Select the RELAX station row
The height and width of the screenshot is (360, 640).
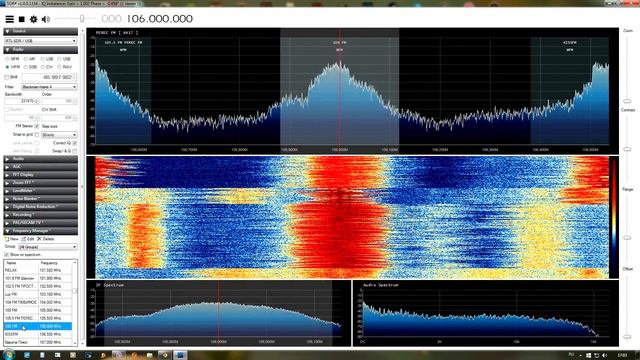[38, 270]
